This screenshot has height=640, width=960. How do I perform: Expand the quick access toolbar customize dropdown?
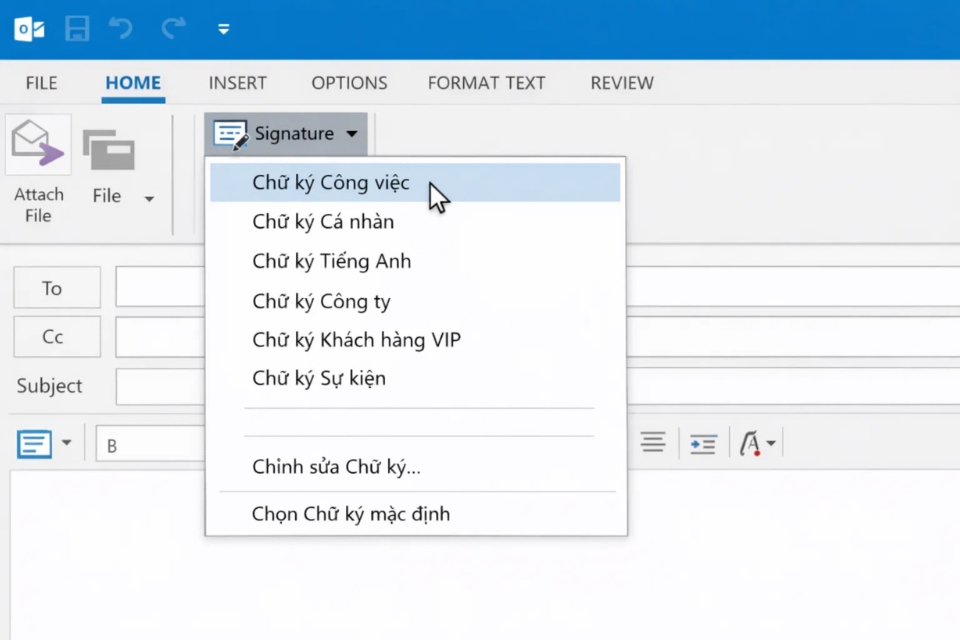(224, 29)
